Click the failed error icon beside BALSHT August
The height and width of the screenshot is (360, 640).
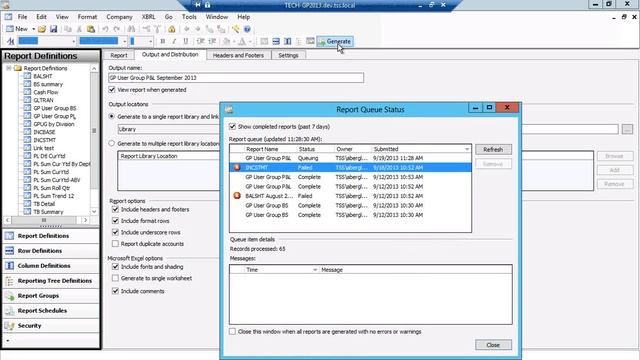237,196
